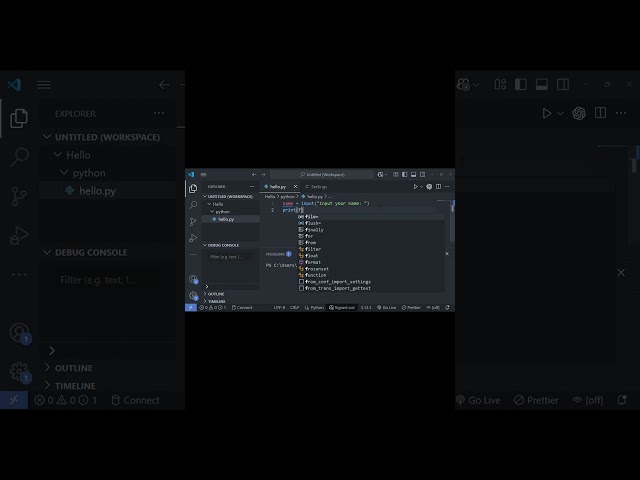
Task: Open Explorer view in the small center window
Action: tap(193, 188)
